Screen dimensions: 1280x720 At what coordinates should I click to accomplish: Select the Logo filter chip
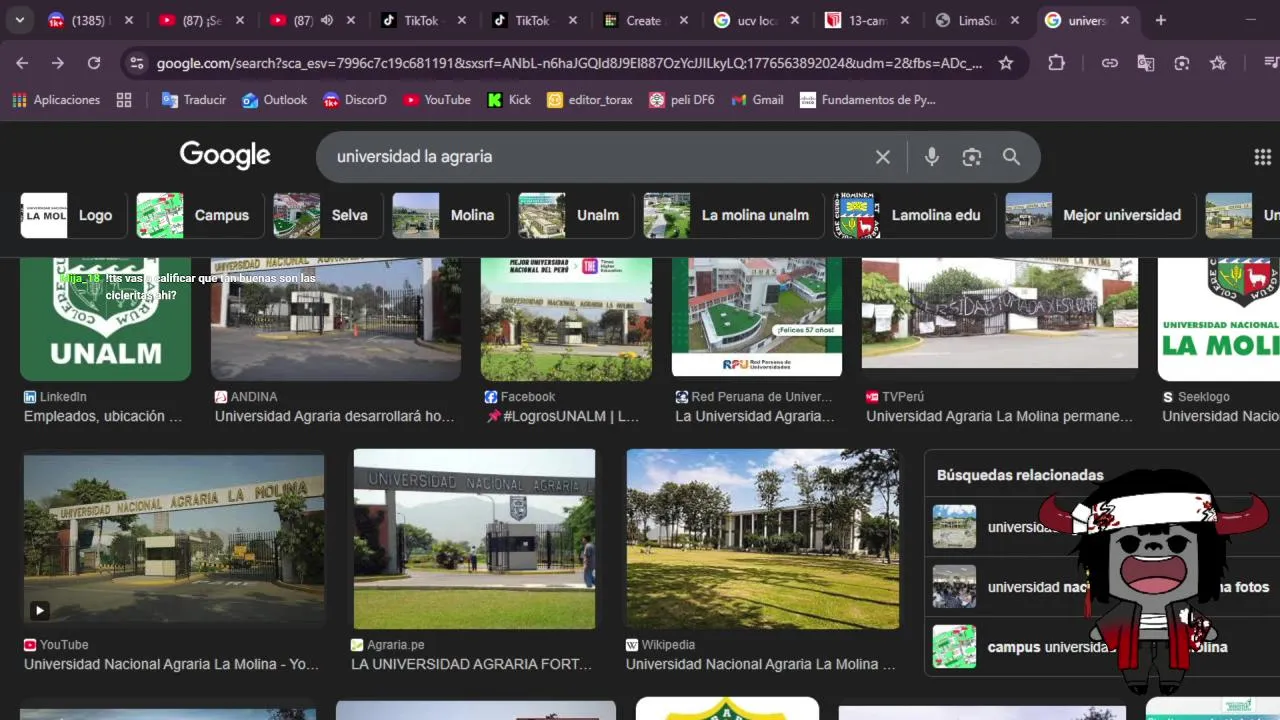tap(74, 215)
